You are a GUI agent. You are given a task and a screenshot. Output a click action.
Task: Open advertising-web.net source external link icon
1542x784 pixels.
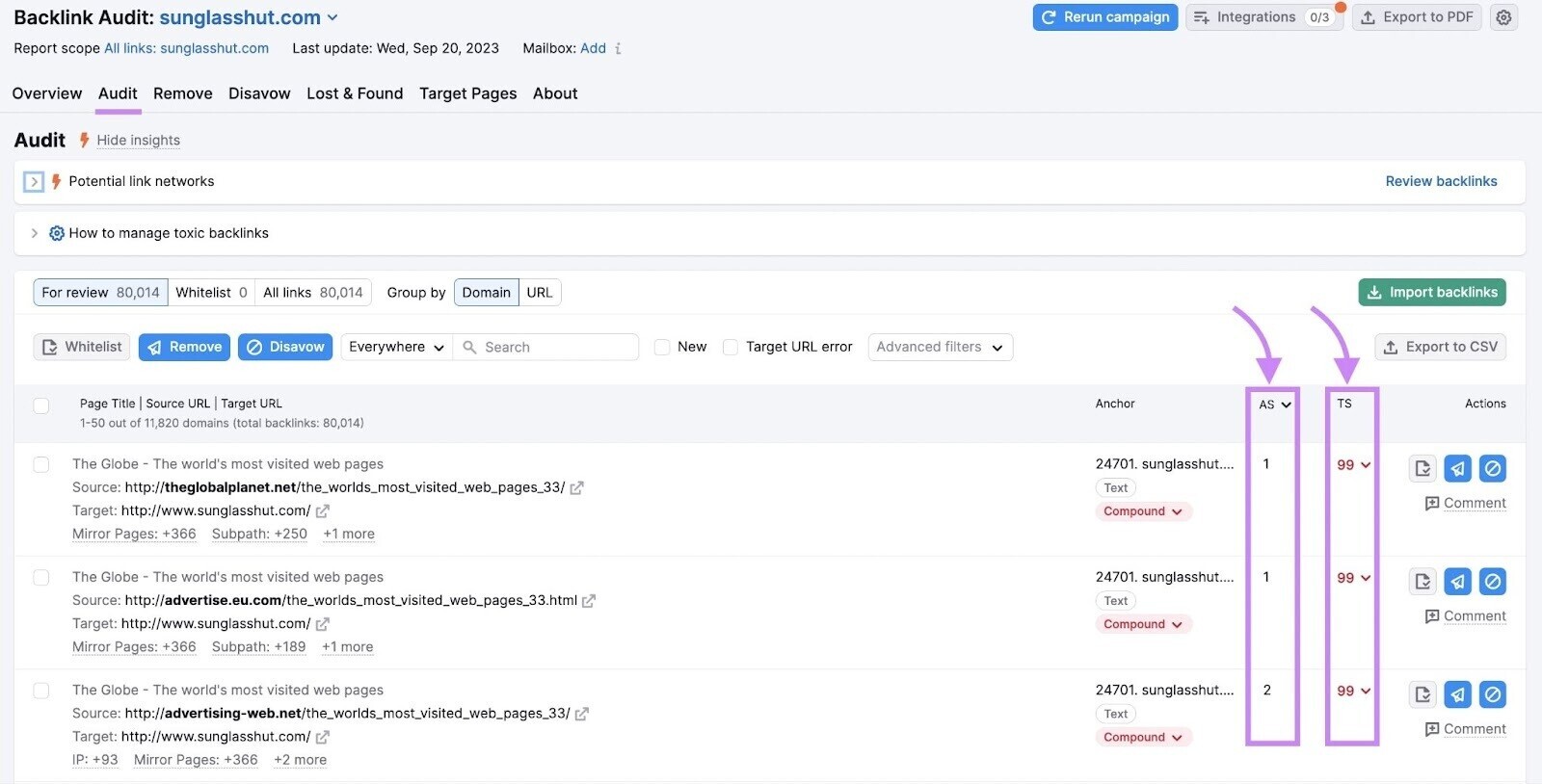(581, 714)
